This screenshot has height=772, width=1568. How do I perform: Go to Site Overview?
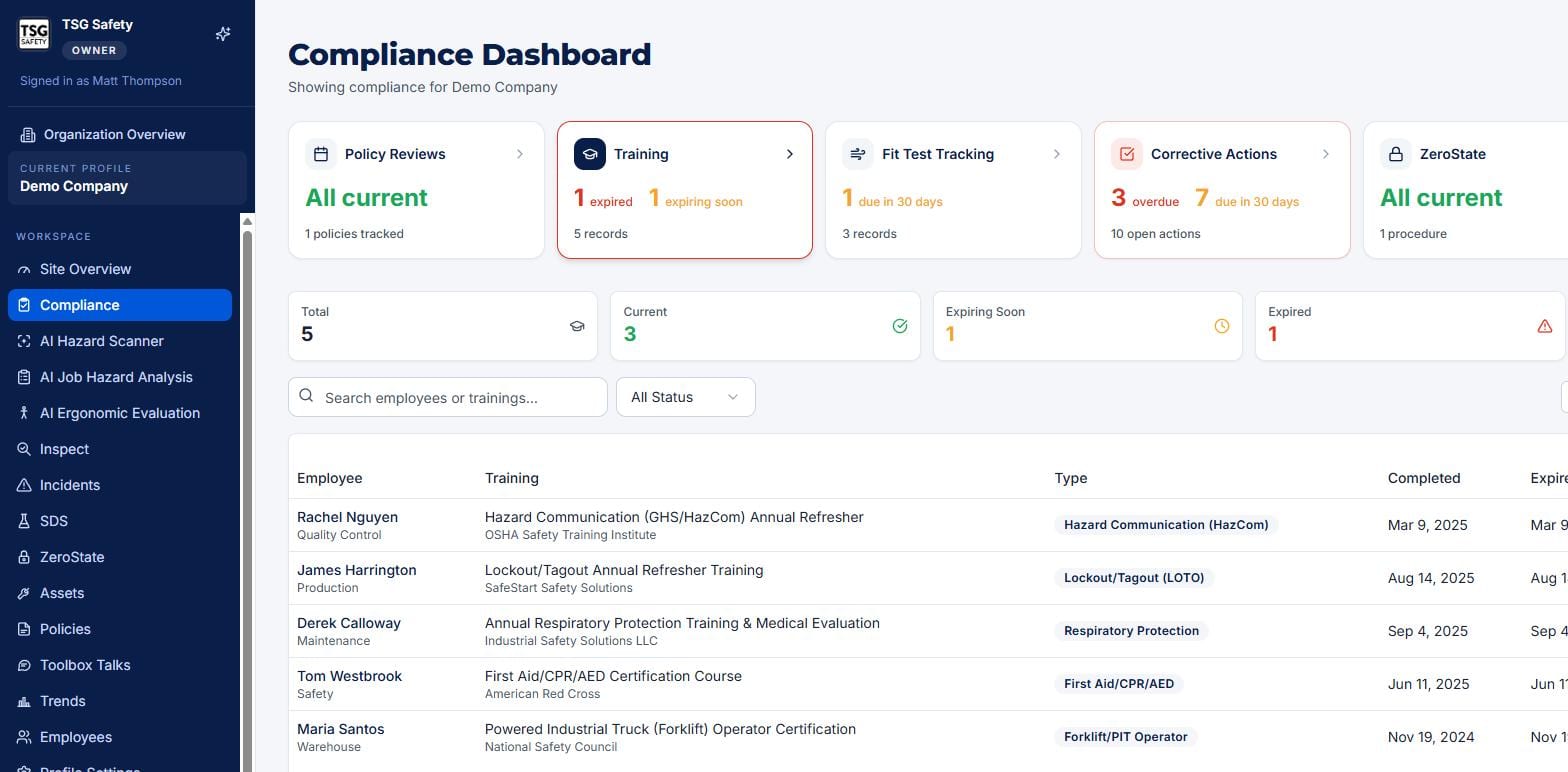tap(120, 269)
